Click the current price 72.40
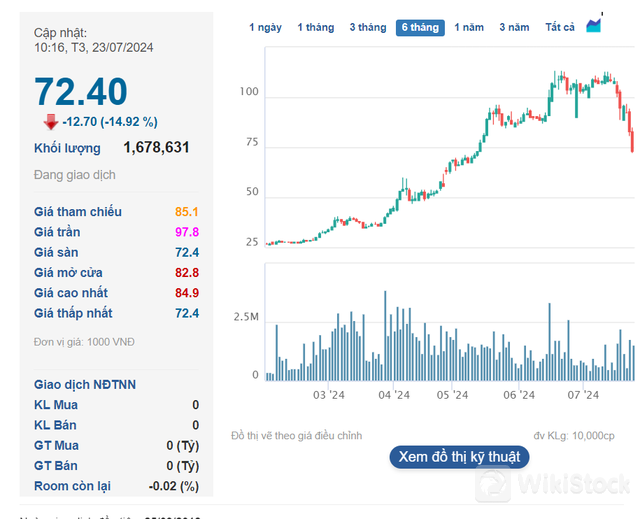 [81, 92]
